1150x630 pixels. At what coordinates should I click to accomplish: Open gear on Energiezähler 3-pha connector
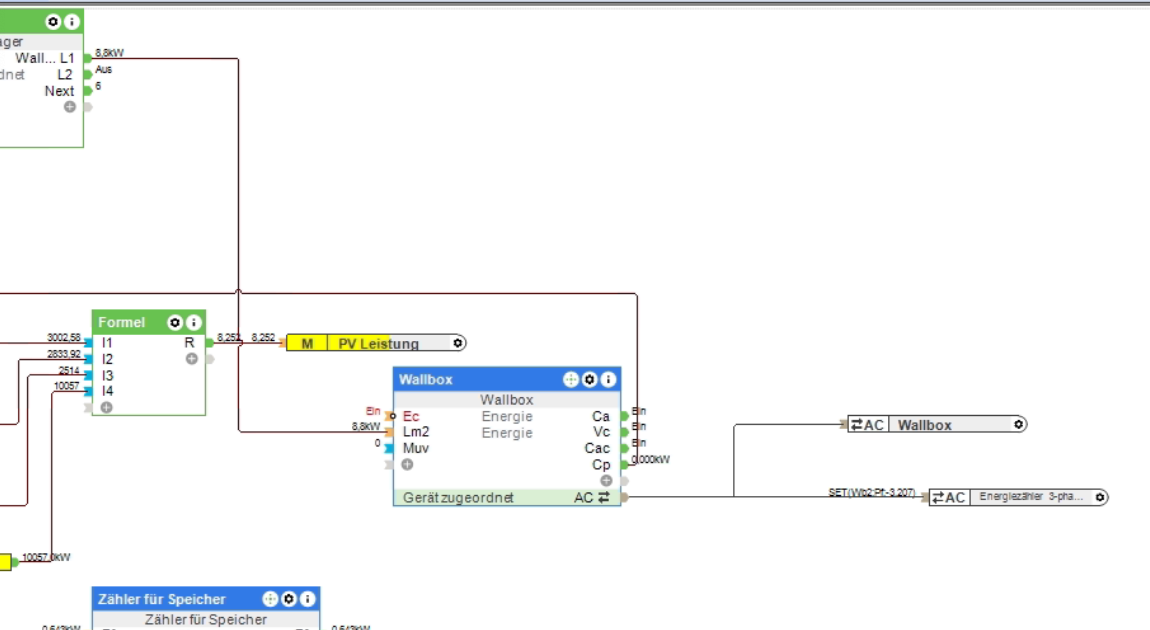point(1099,497)
